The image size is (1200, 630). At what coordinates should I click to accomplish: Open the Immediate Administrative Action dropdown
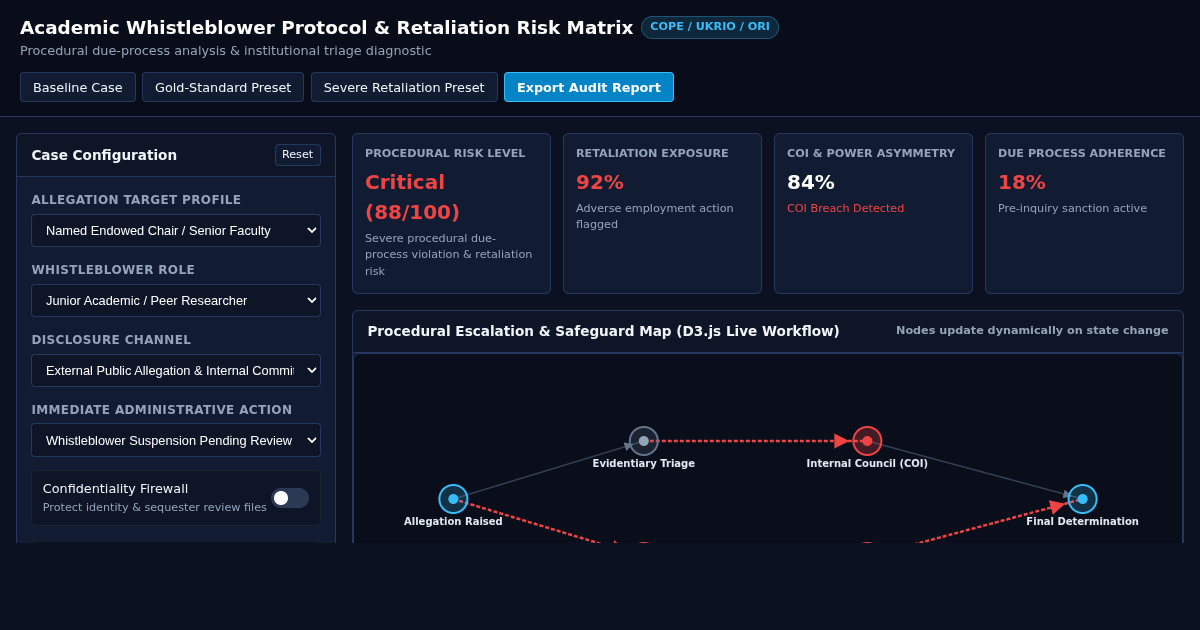[176, 440]
